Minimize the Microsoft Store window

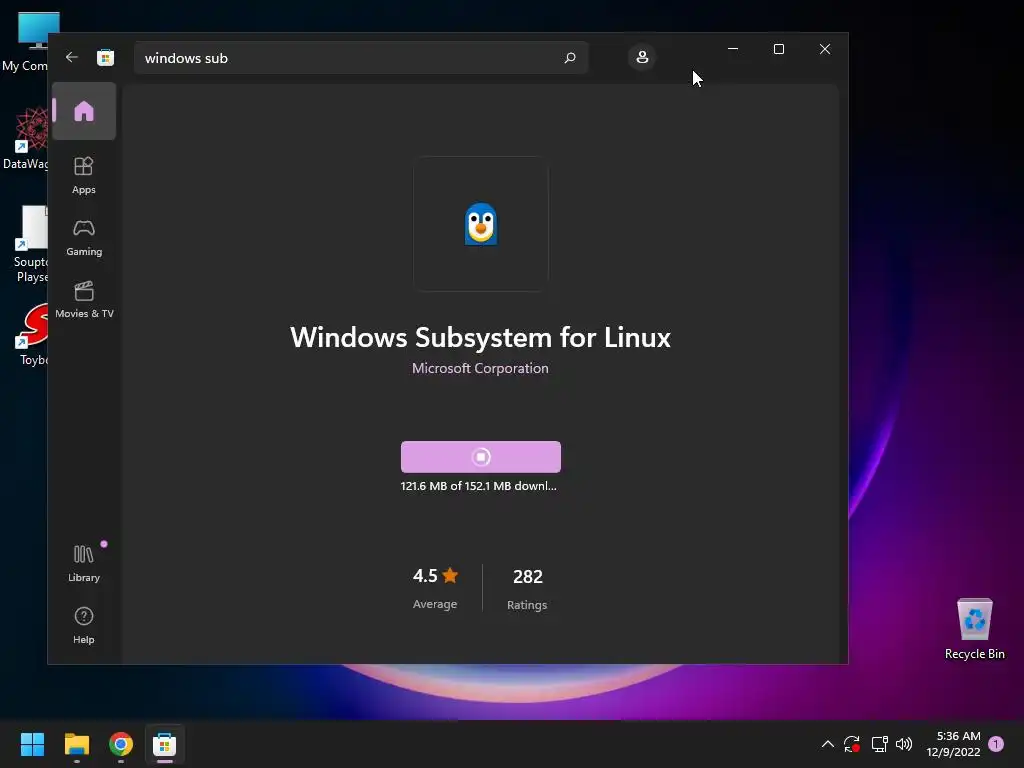pos(733,49)
